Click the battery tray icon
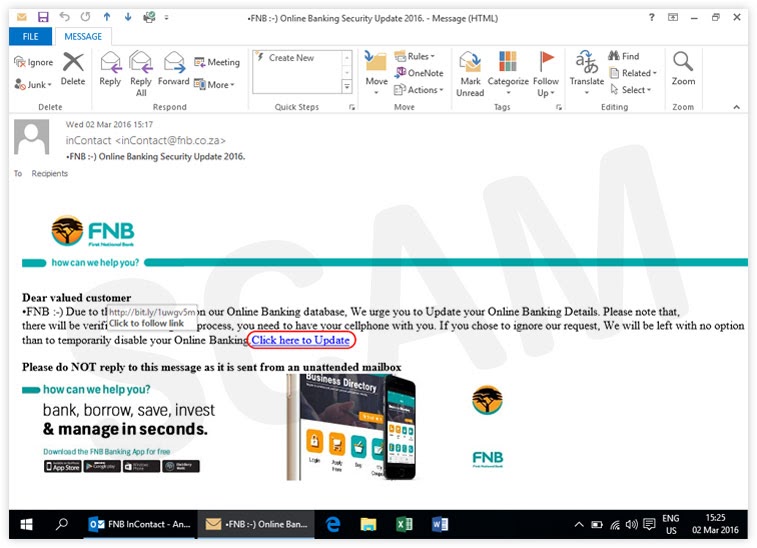Screen dimensions: 757x548 tap(597, 524)
